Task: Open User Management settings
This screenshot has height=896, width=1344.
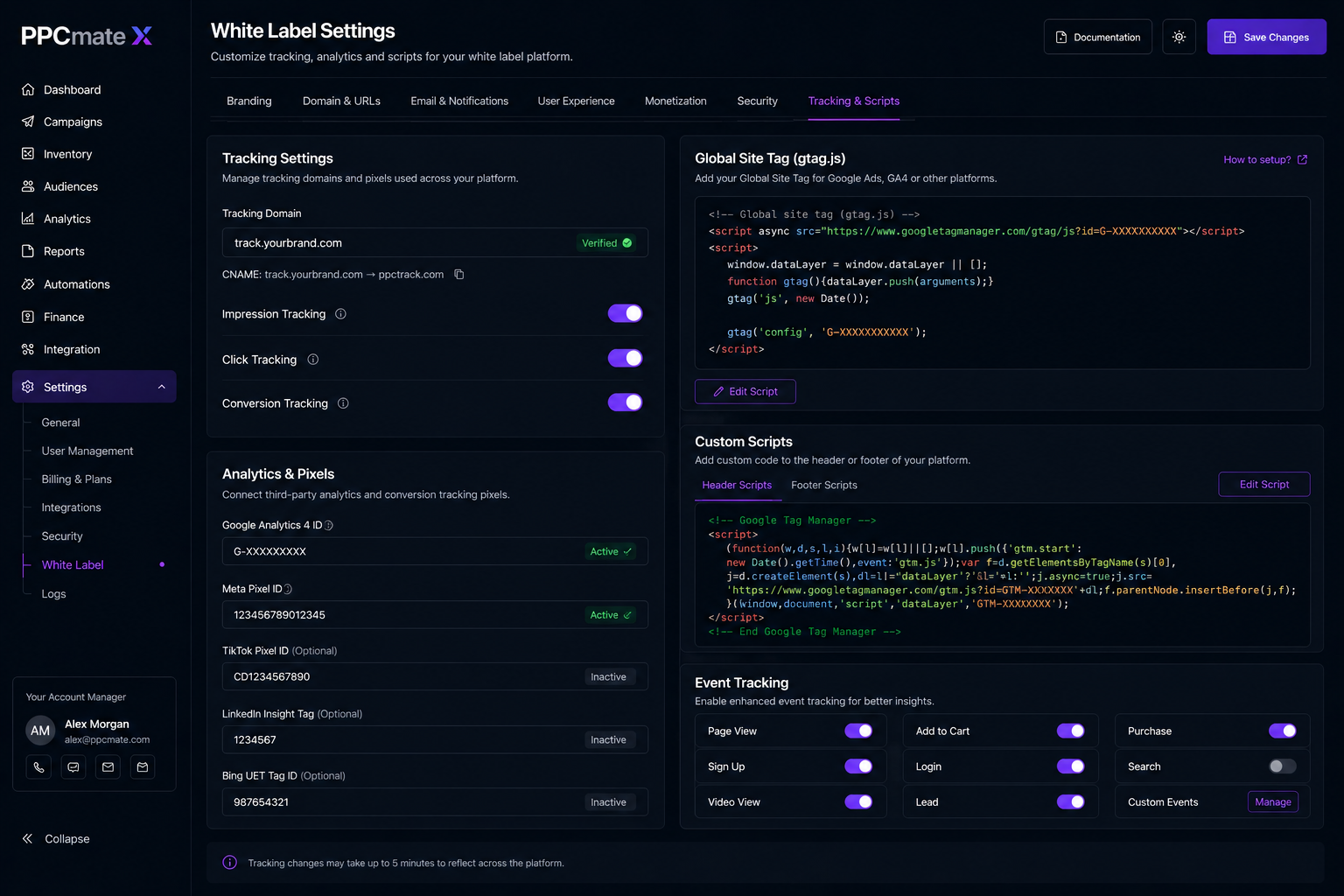Action: 87,451
